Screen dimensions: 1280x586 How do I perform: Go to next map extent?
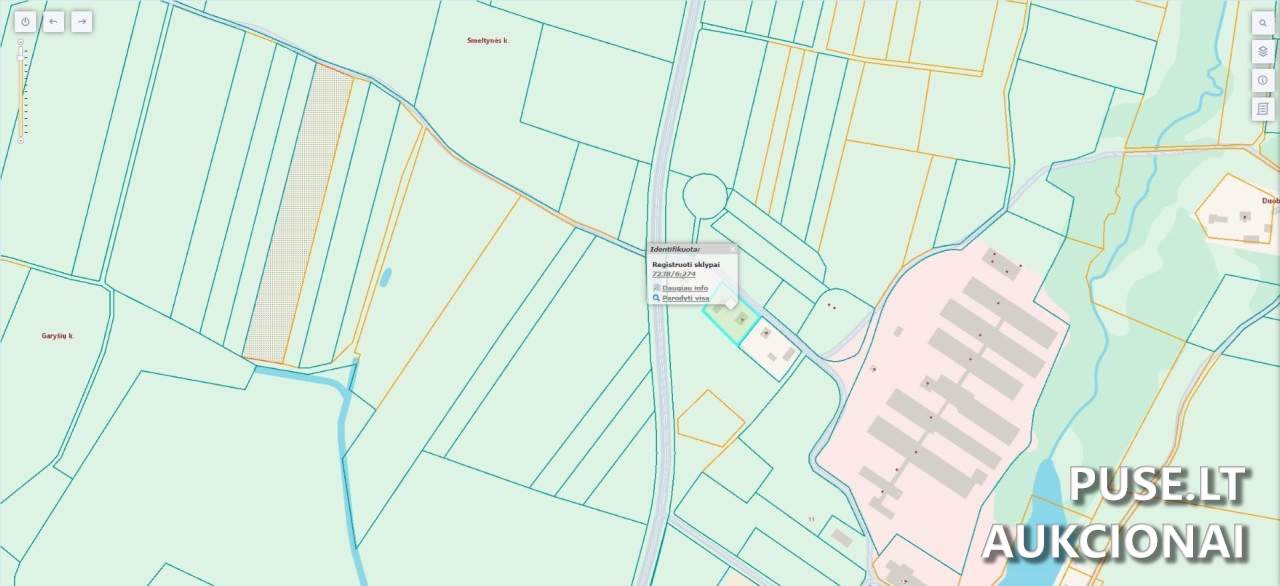click(81, 21)
